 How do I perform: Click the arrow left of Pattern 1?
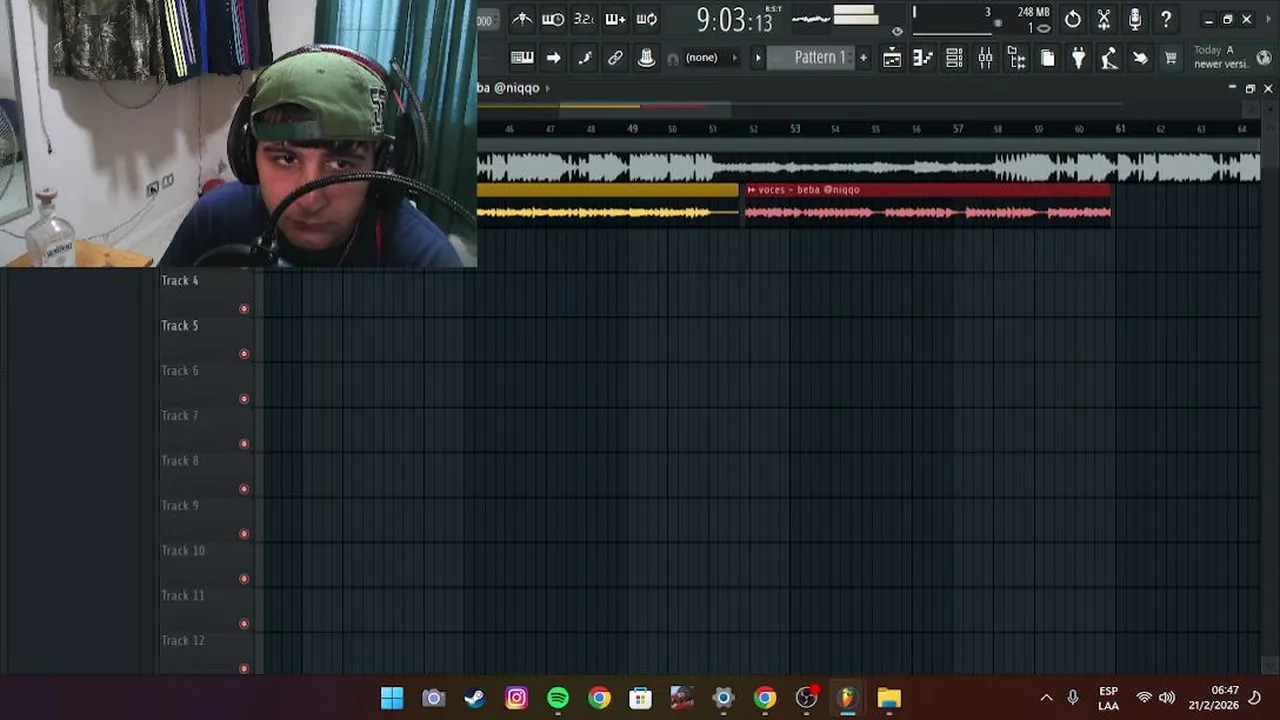pyautogui.click(x=758, y=58)
